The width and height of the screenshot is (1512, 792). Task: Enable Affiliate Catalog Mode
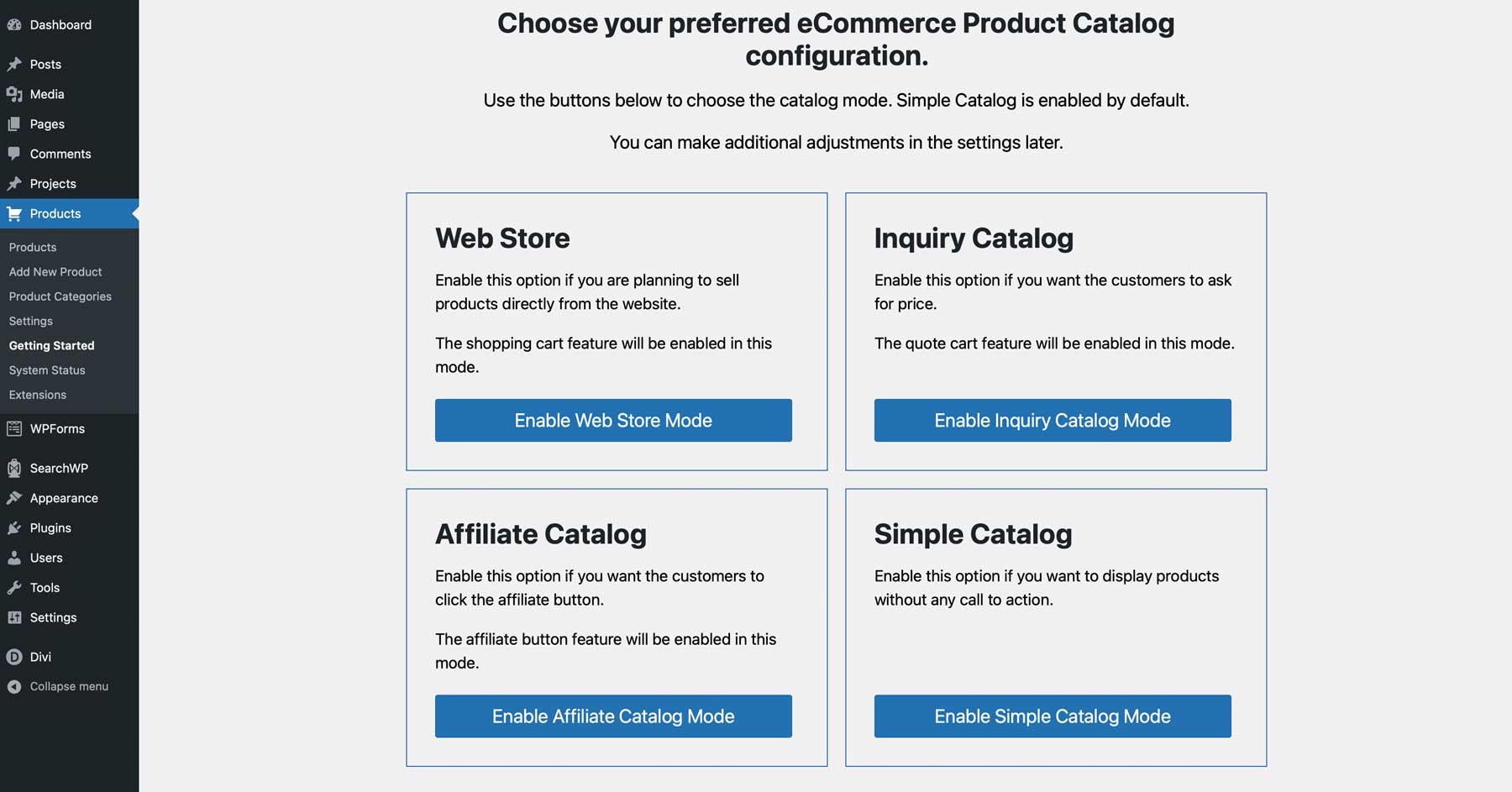pos(613,716)
